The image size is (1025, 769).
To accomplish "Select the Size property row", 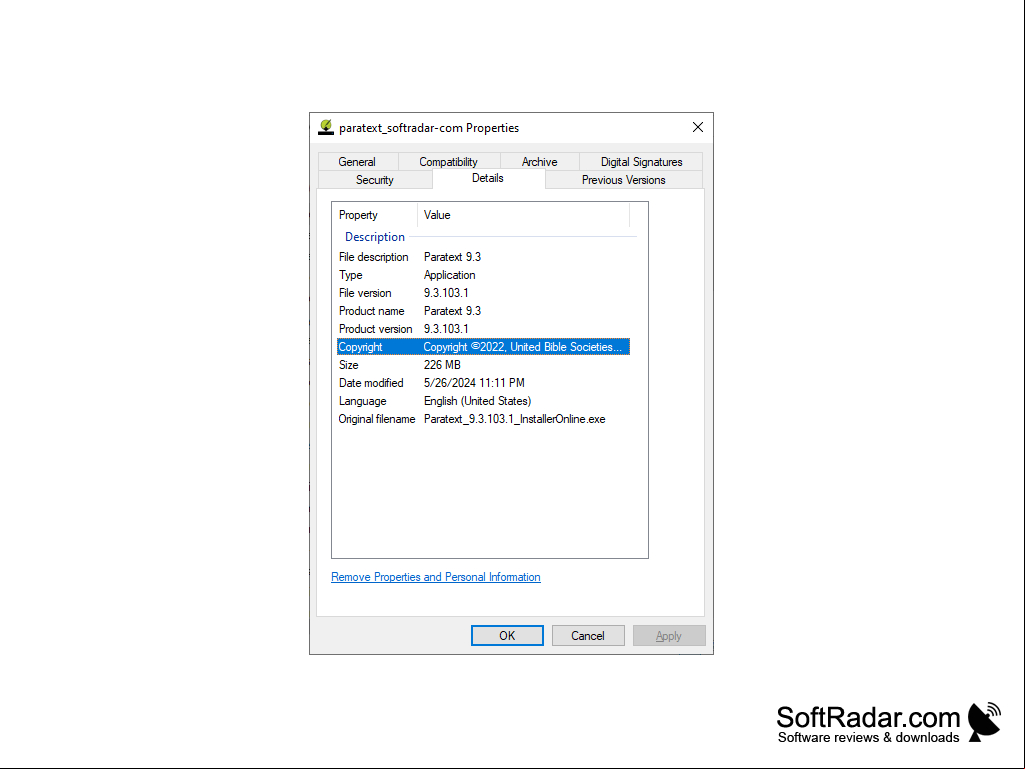I will click(483, 365).
